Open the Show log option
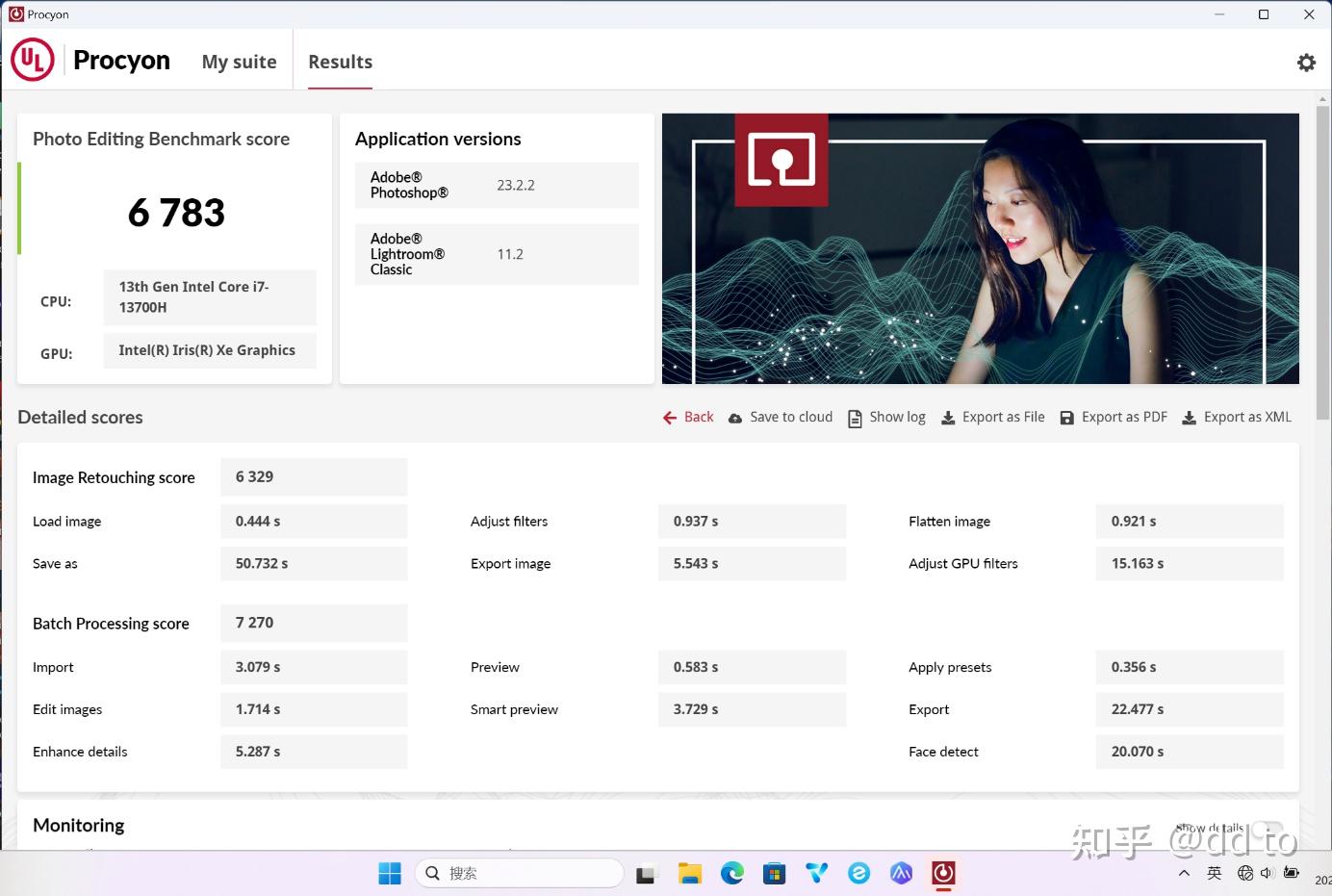 point(886,417)
